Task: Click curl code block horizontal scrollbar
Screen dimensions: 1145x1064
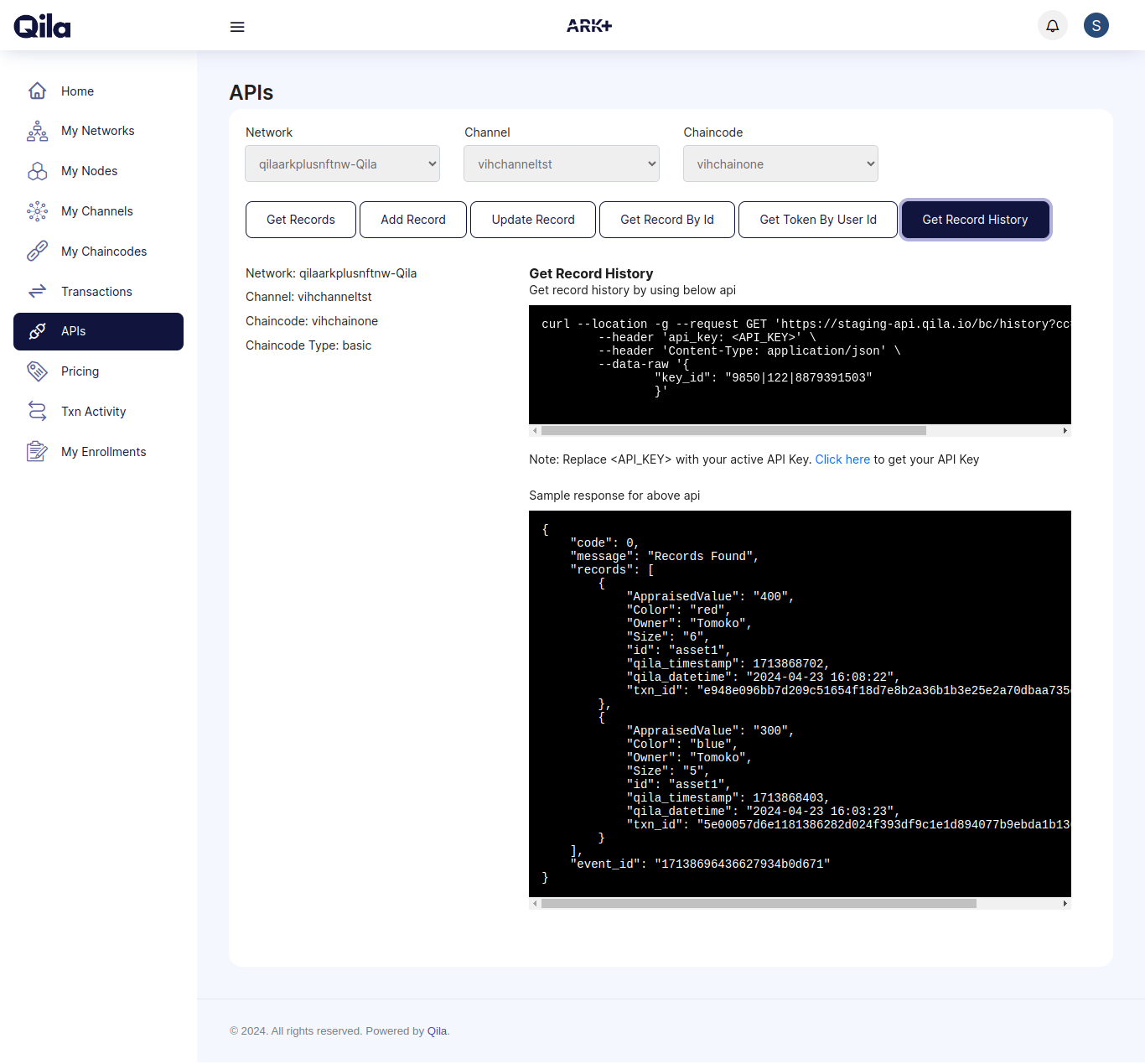Action: coord(733,430)
